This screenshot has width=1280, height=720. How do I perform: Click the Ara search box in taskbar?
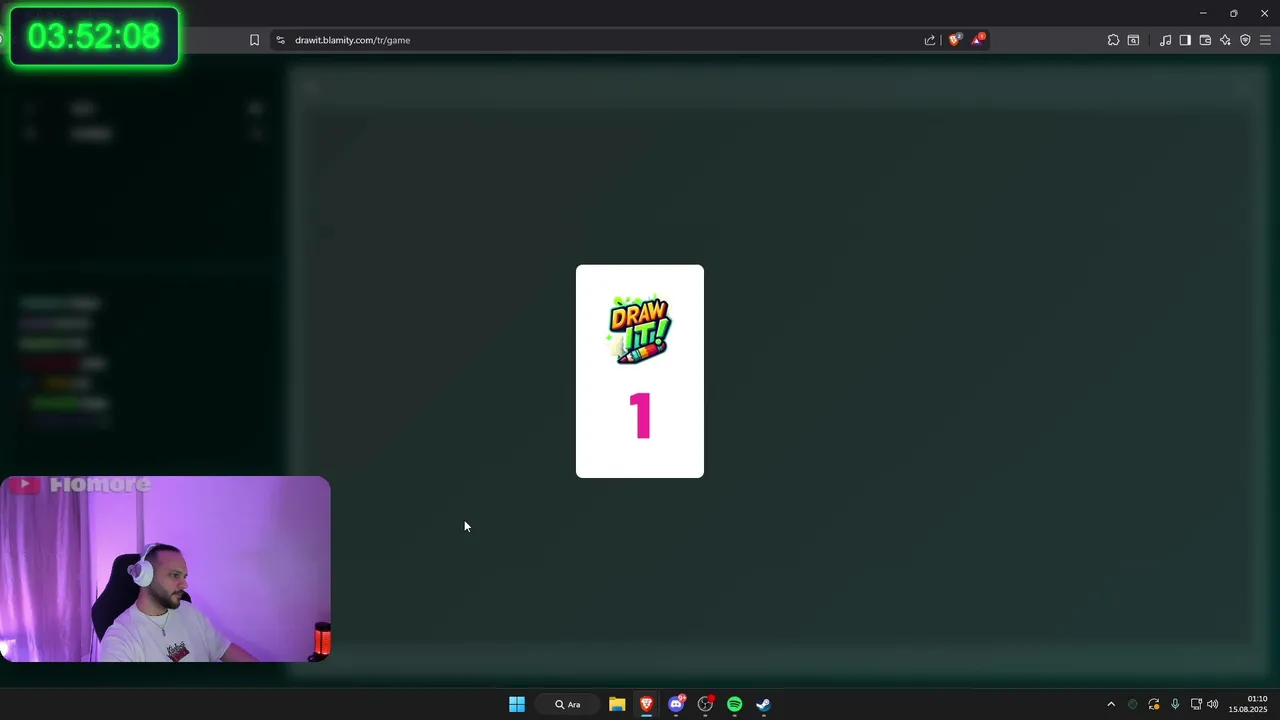pos(568,704)
